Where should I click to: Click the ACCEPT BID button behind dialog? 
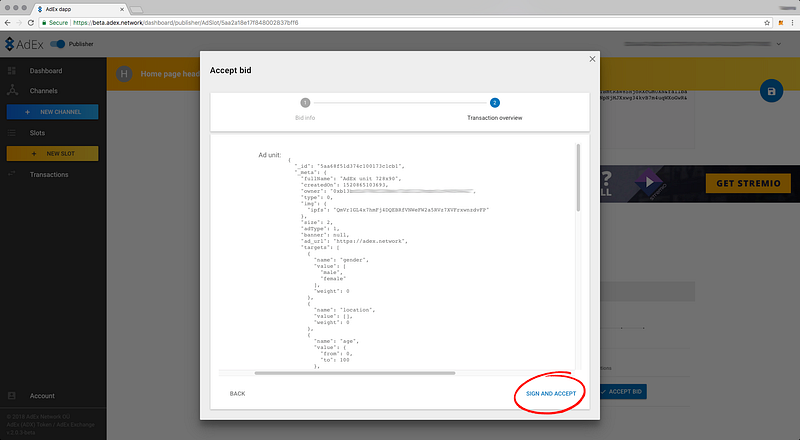[623, 392]
